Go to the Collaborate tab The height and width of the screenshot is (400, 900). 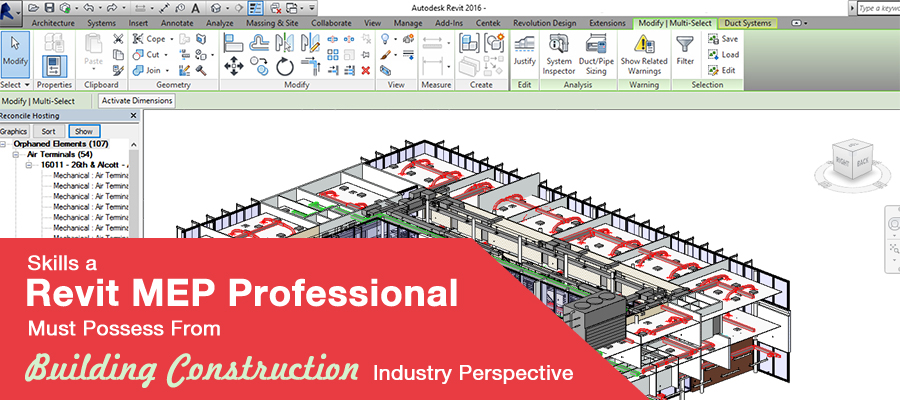click(x=331, y=23)
